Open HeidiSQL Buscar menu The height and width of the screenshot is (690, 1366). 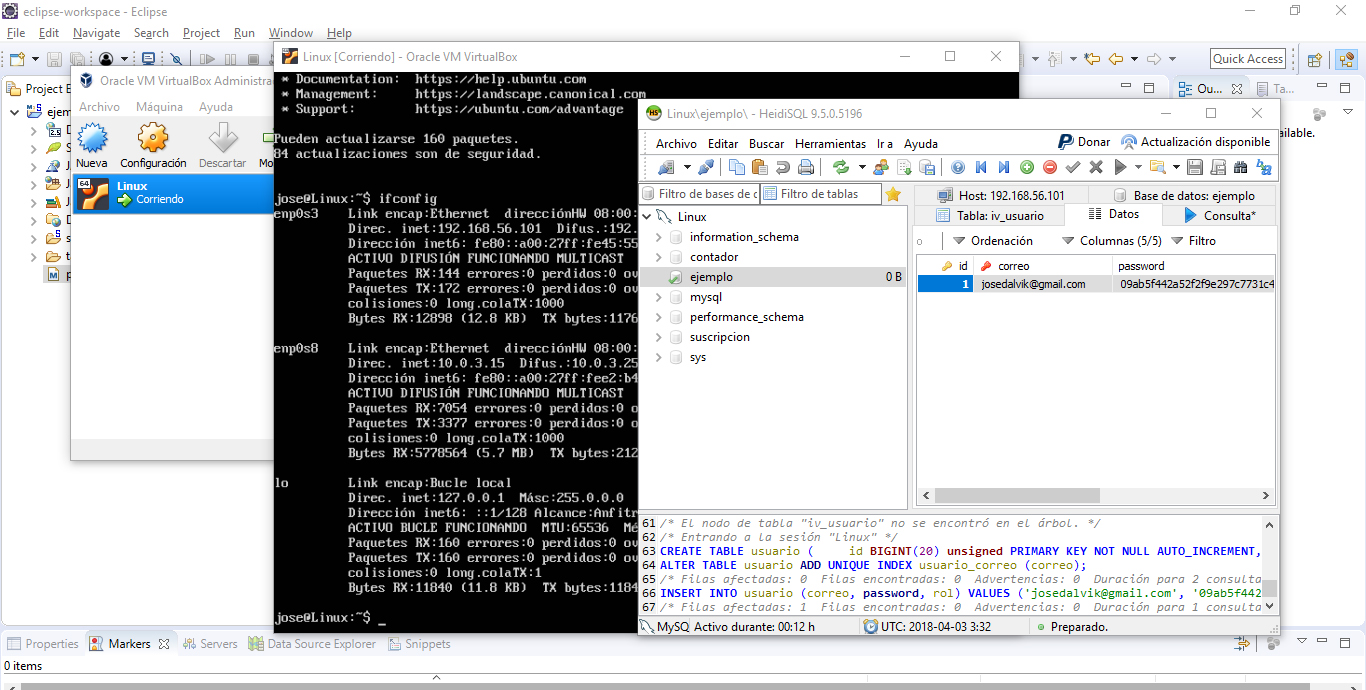point(767,144)
